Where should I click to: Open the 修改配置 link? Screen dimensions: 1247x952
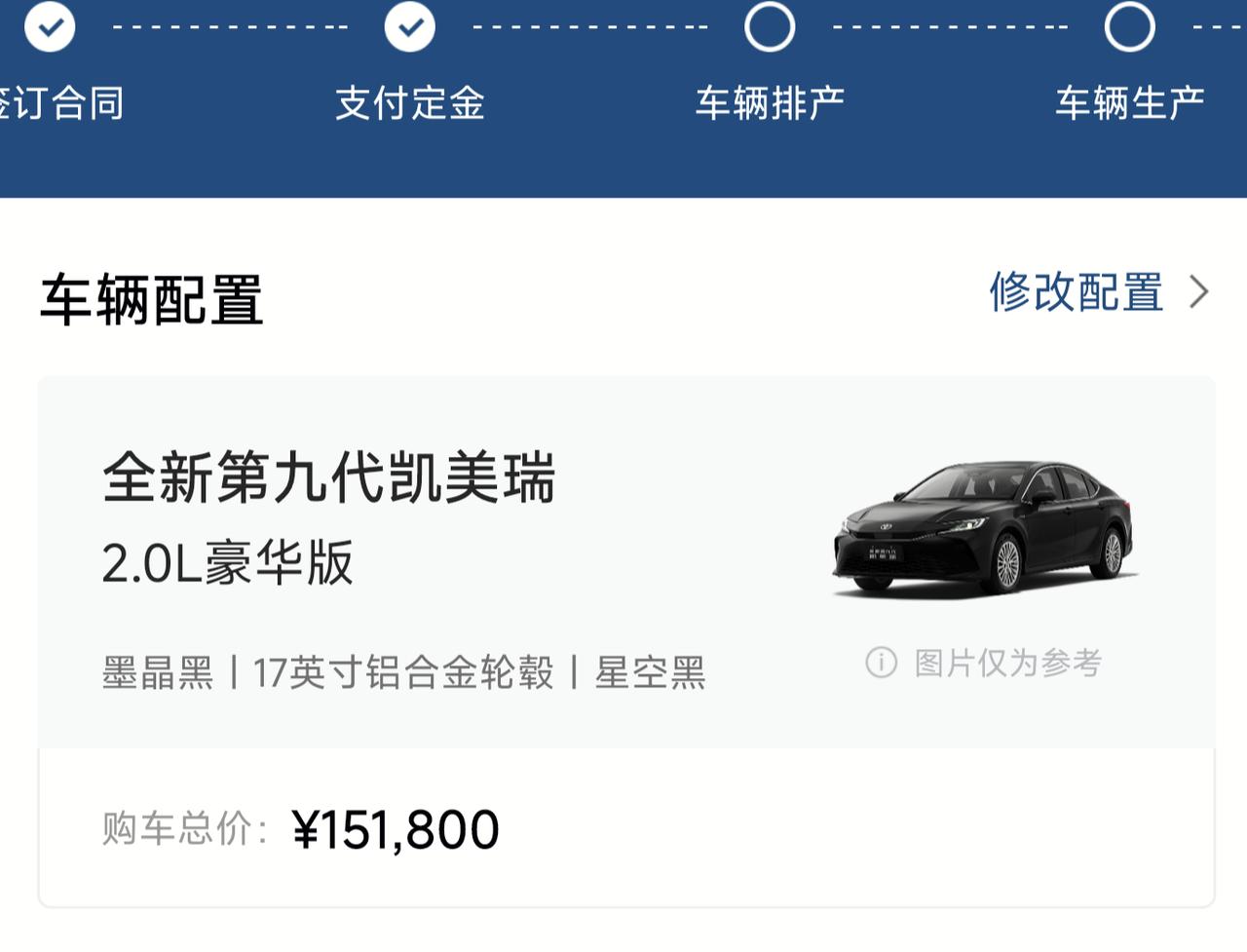tap(1077, 291)
